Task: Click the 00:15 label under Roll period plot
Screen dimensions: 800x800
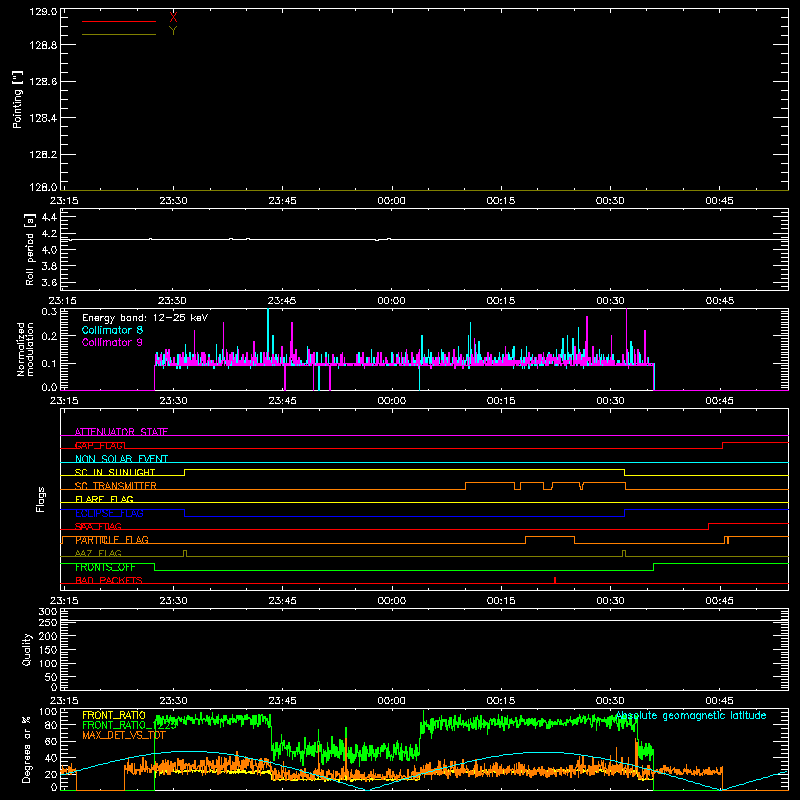Action: [501, 301]
